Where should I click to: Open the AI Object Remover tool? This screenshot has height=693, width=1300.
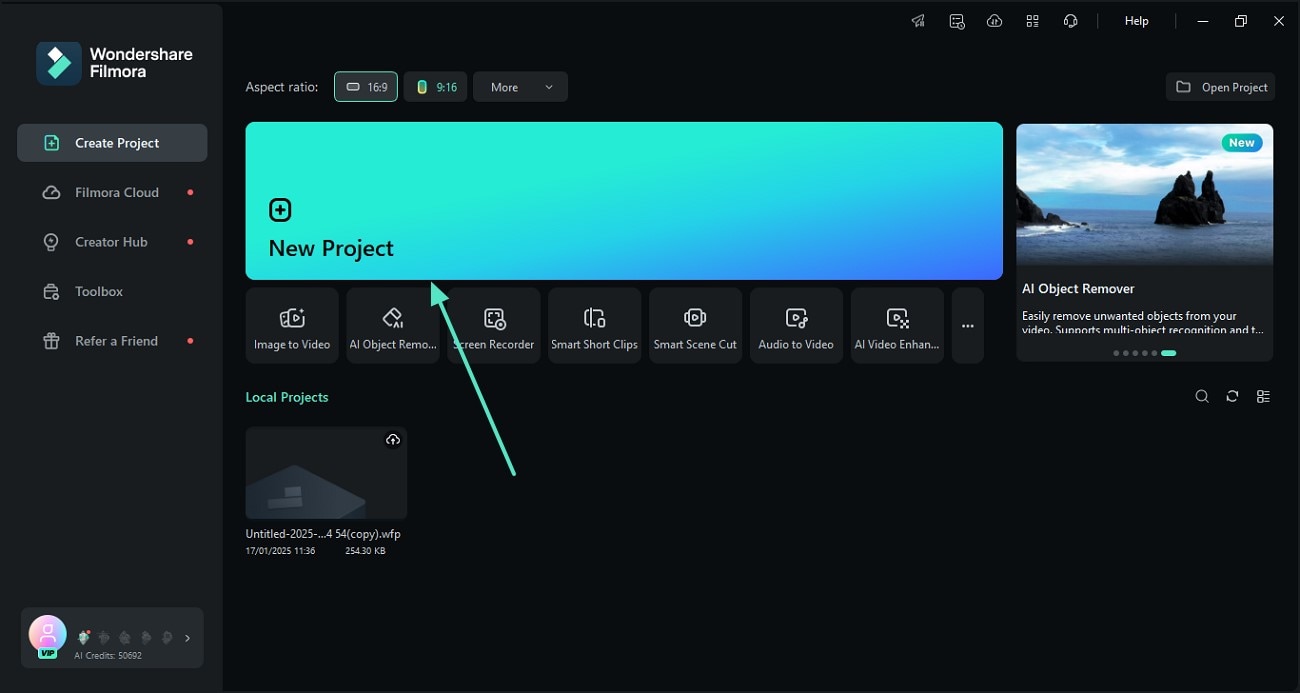(393, 326)
